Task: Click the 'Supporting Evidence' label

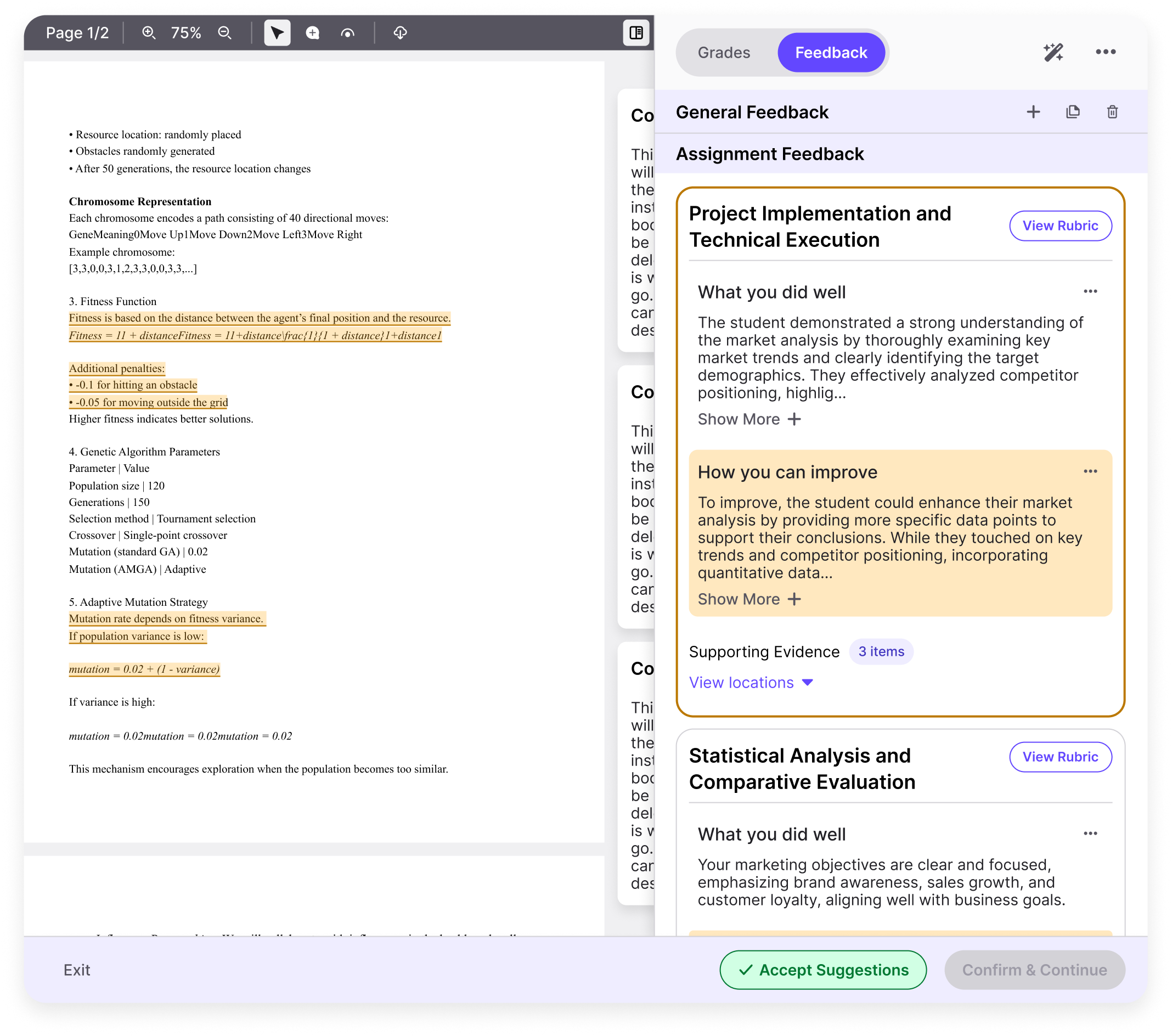Action: click(x=764, y=651)
